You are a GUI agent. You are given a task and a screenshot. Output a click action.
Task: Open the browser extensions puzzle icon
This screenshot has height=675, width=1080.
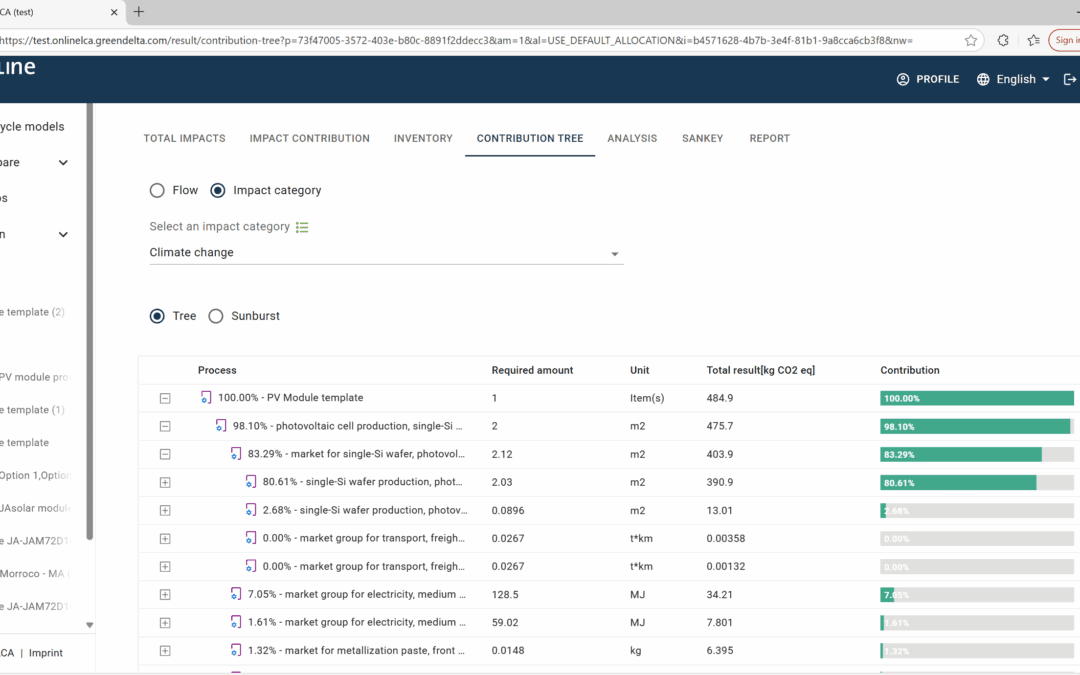[x=1003, y=40]
